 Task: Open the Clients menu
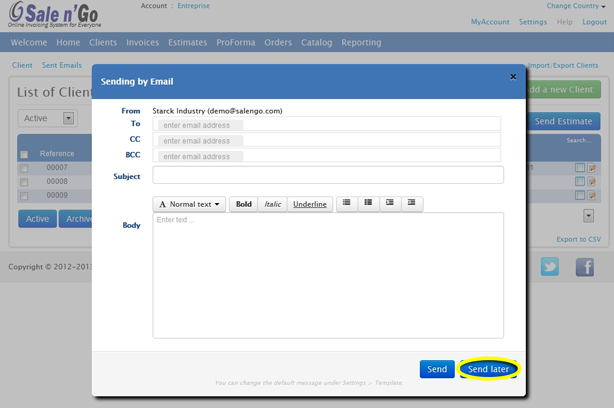click(x=103, y=42)
